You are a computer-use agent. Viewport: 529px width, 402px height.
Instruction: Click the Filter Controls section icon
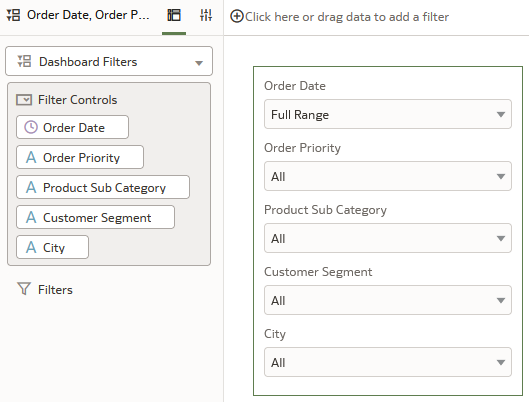click(x=24, y=100)
